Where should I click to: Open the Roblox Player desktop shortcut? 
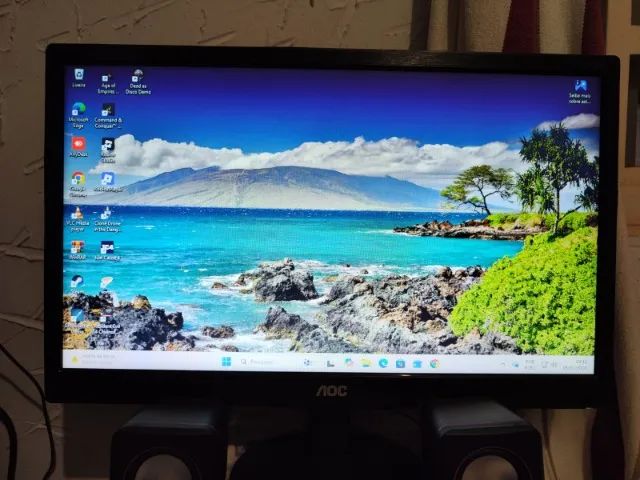point(108,182)
